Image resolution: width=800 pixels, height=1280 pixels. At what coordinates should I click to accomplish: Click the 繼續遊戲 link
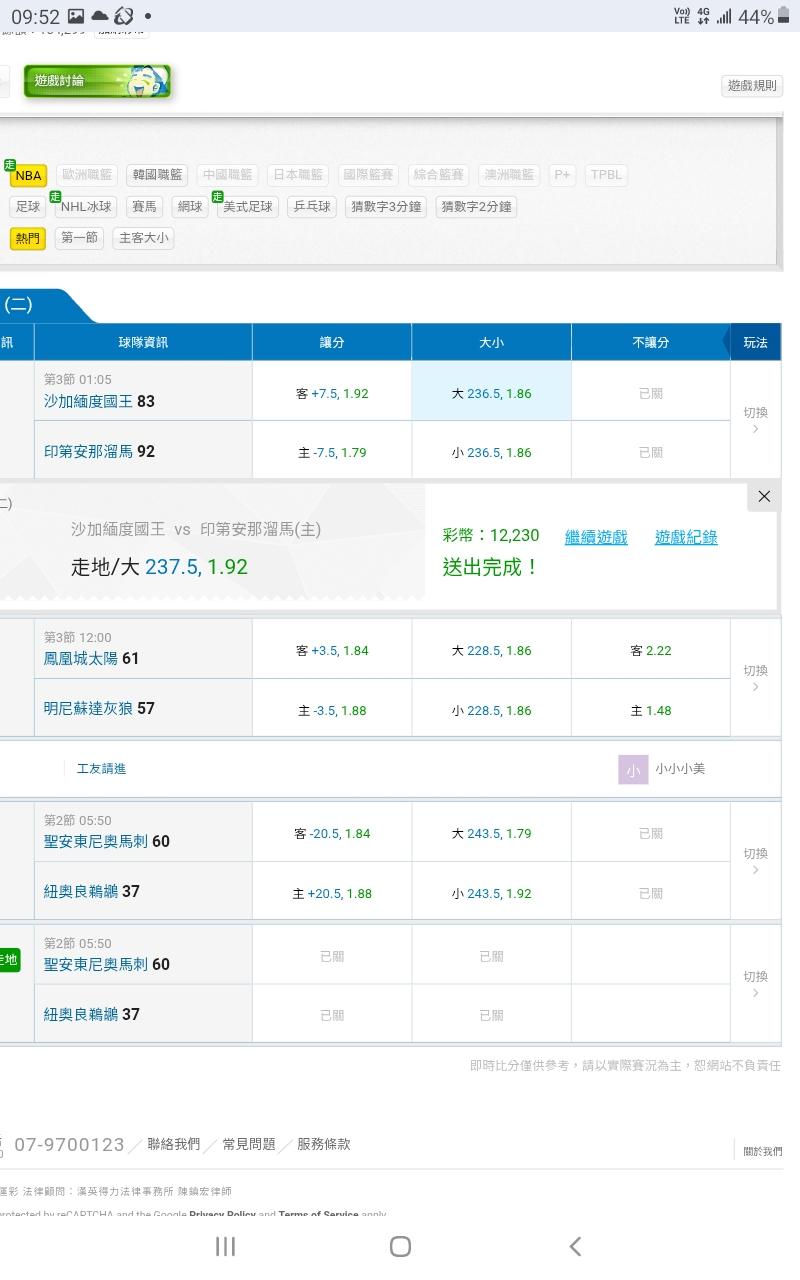pyautogui.click(x=596, y=537)
